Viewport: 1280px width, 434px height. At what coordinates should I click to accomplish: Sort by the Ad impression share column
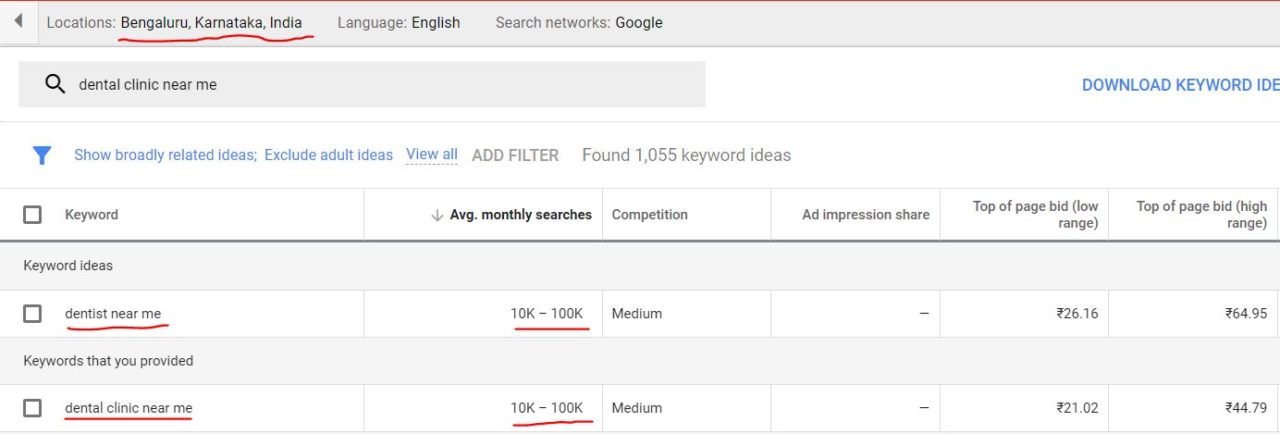(x=865, y=214)
